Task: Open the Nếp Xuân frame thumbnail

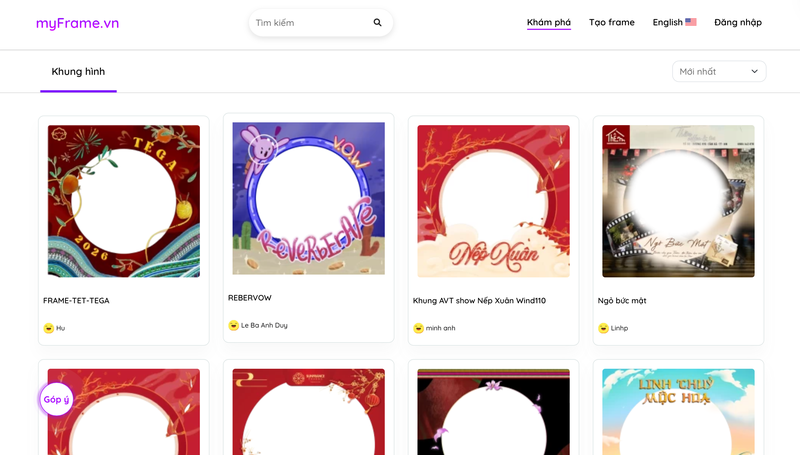Action: 493,201
